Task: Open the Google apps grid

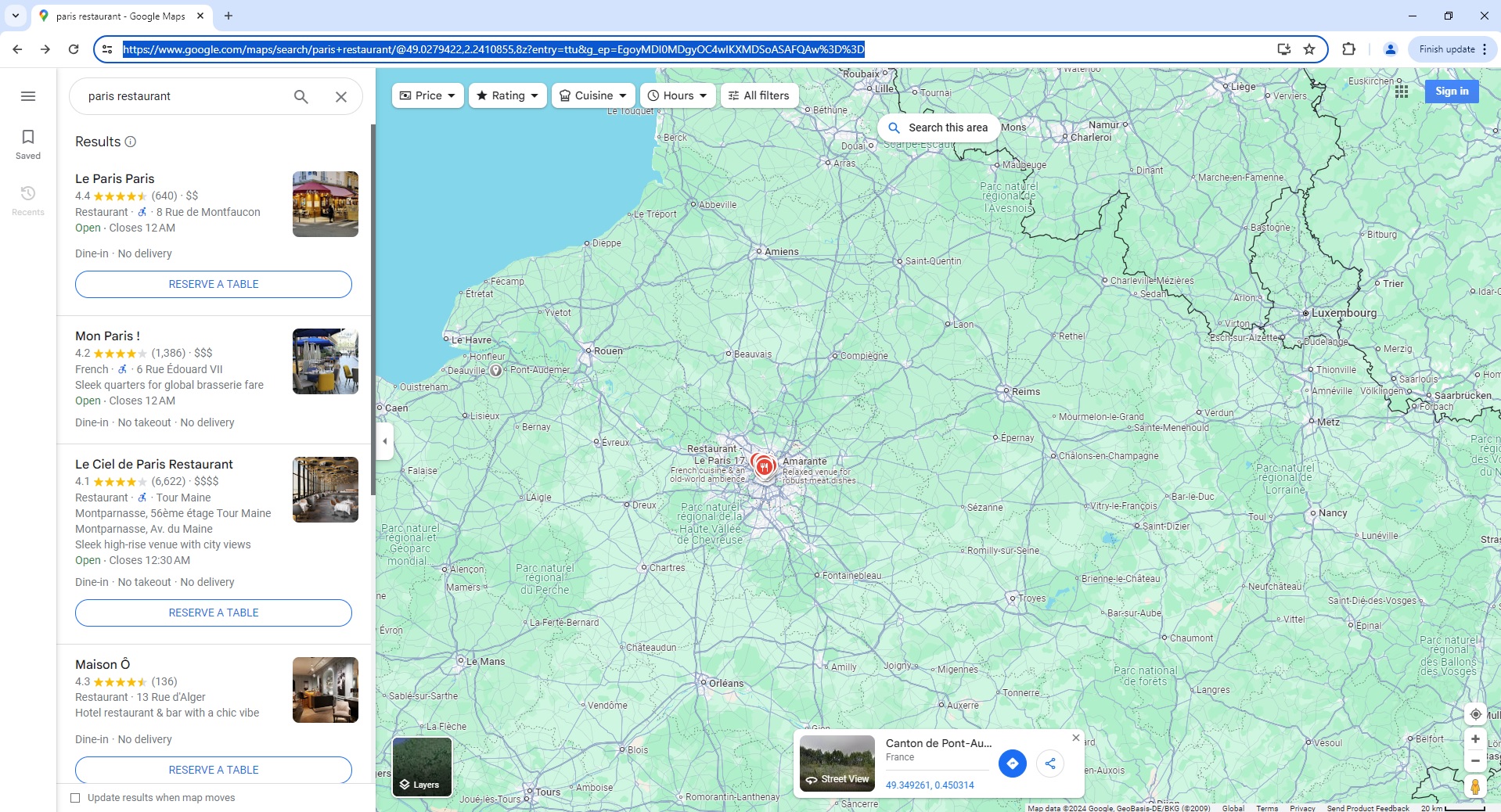Action: point(1402,92)
